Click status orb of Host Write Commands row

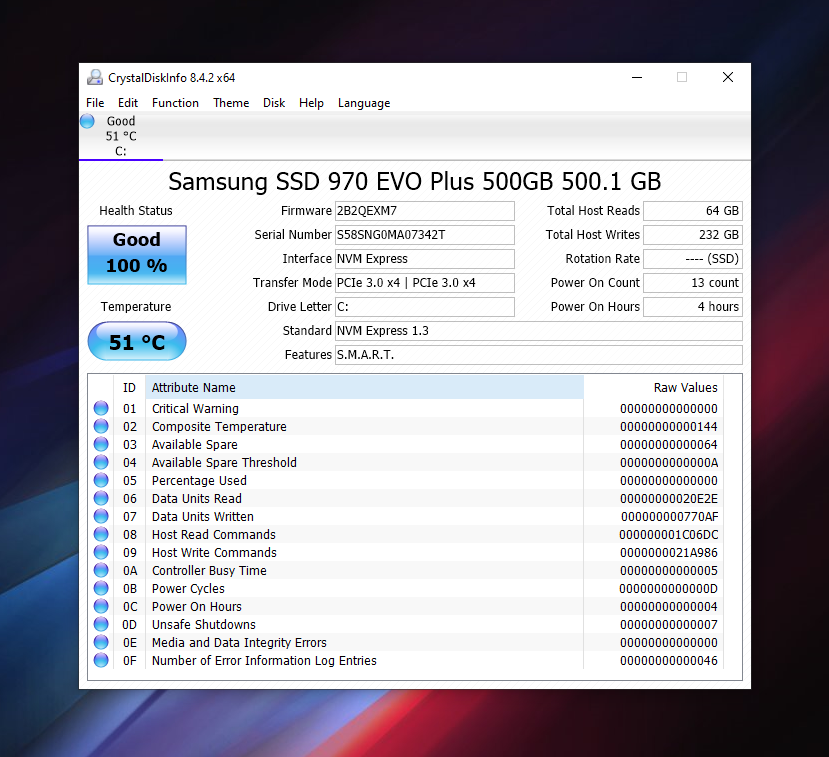click(101, 552)
